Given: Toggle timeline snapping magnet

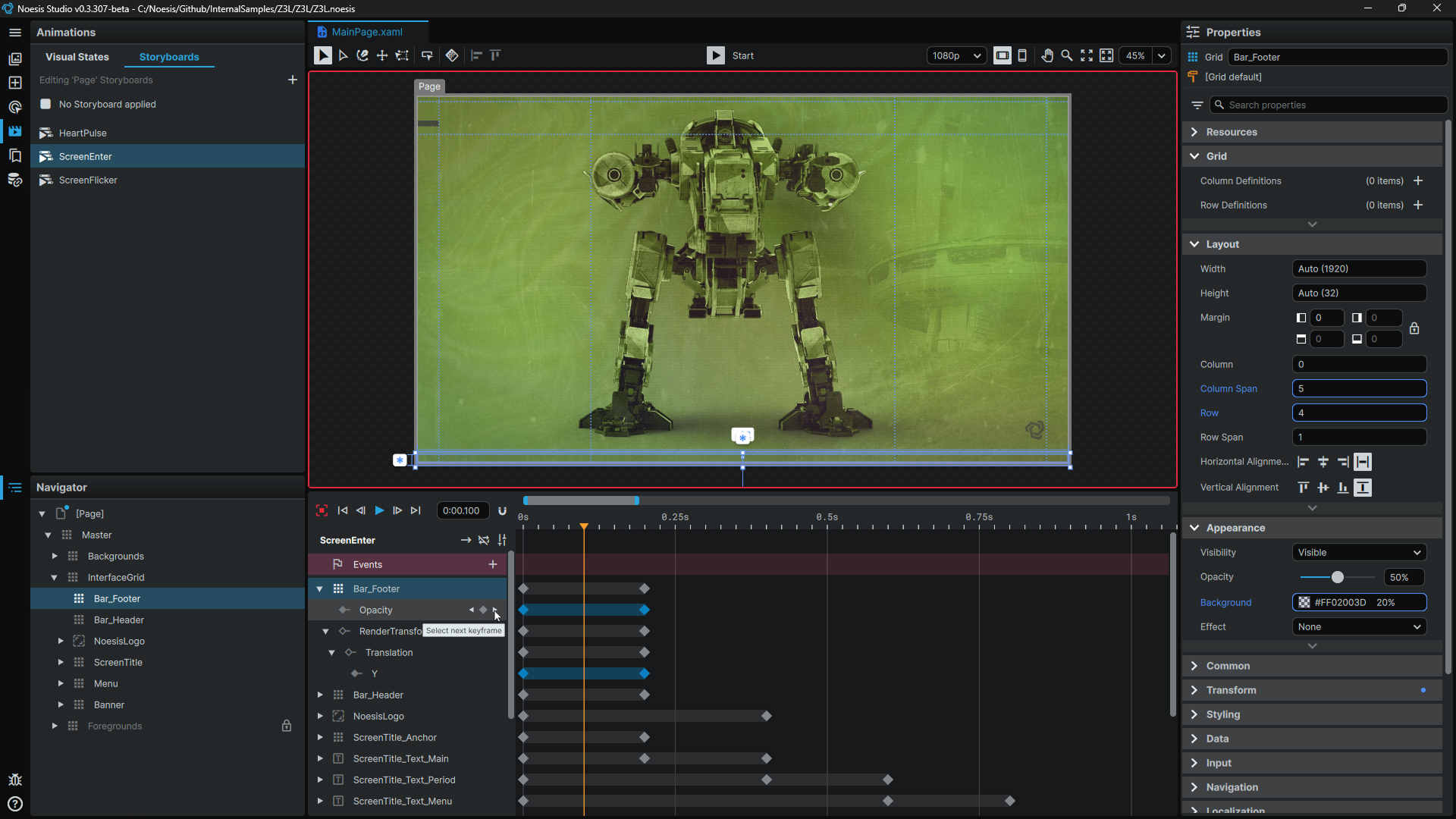Looking at the screenshot, I should [x=502, y=510].
